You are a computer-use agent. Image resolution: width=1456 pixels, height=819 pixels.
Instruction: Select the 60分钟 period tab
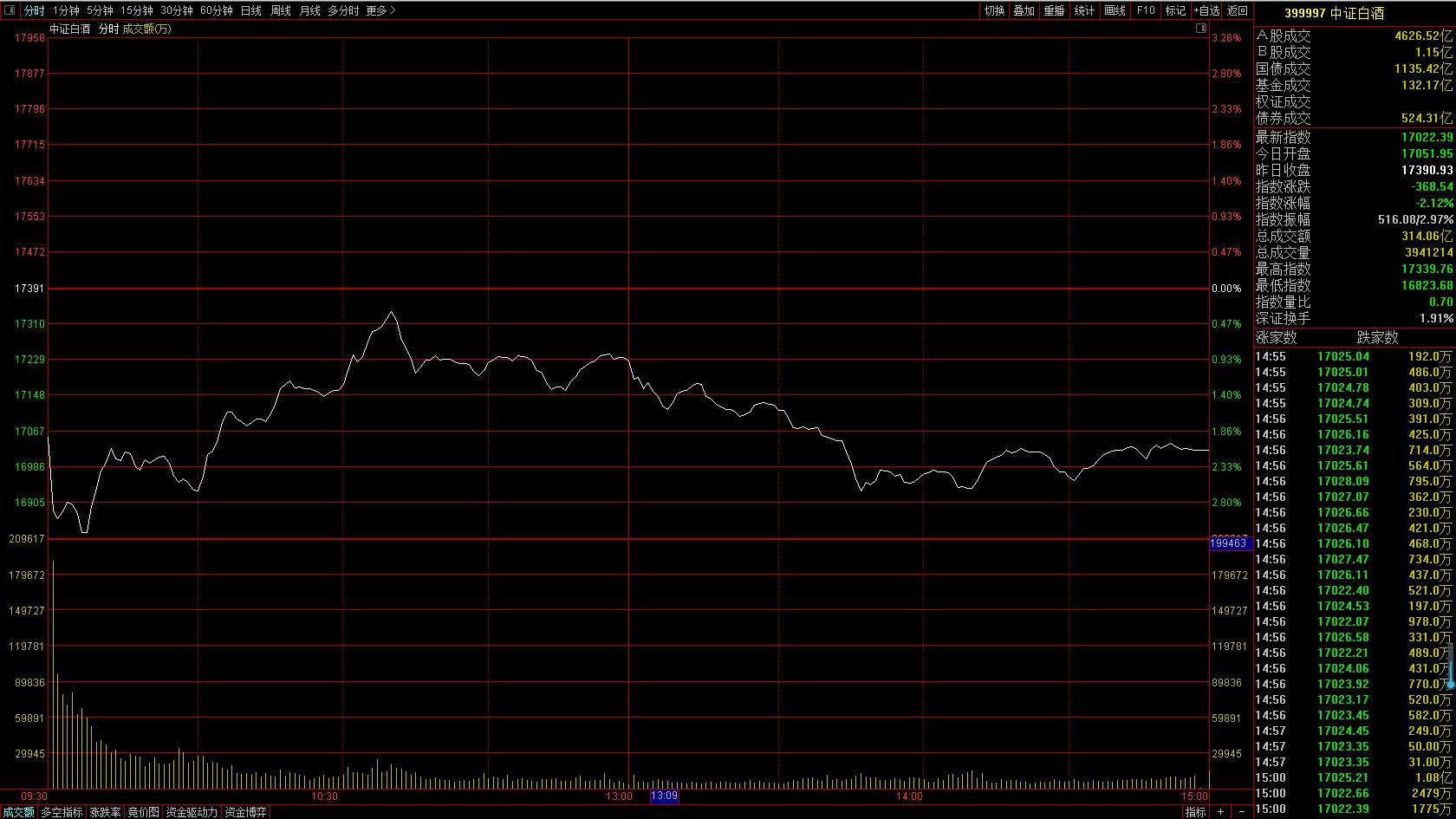pos(216,10)
